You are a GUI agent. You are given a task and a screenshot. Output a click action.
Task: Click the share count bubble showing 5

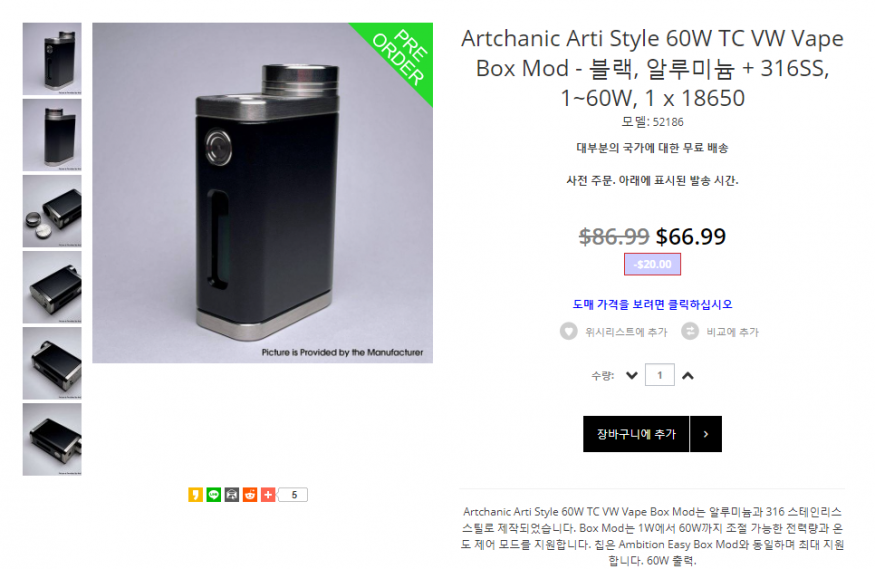[294, 495]
